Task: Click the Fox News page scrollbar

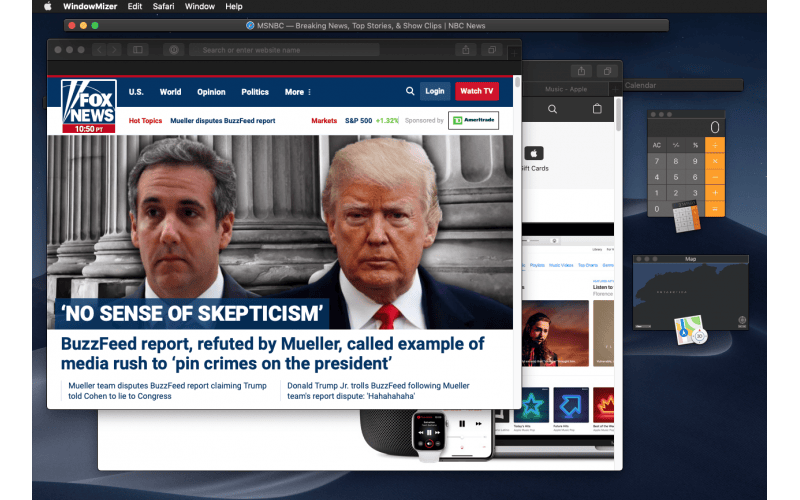Action: 517,82
